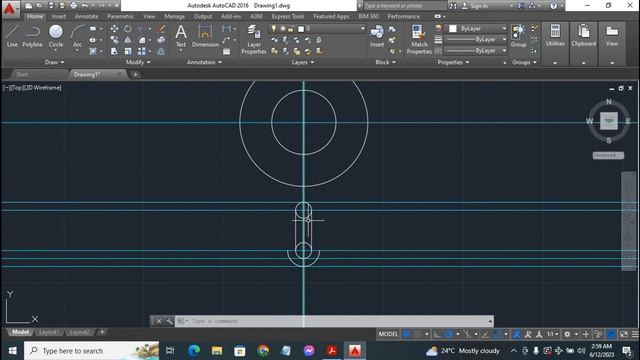Click the Group tool icon
Viewport: 640px width, 360px height.
coord(518,36)
